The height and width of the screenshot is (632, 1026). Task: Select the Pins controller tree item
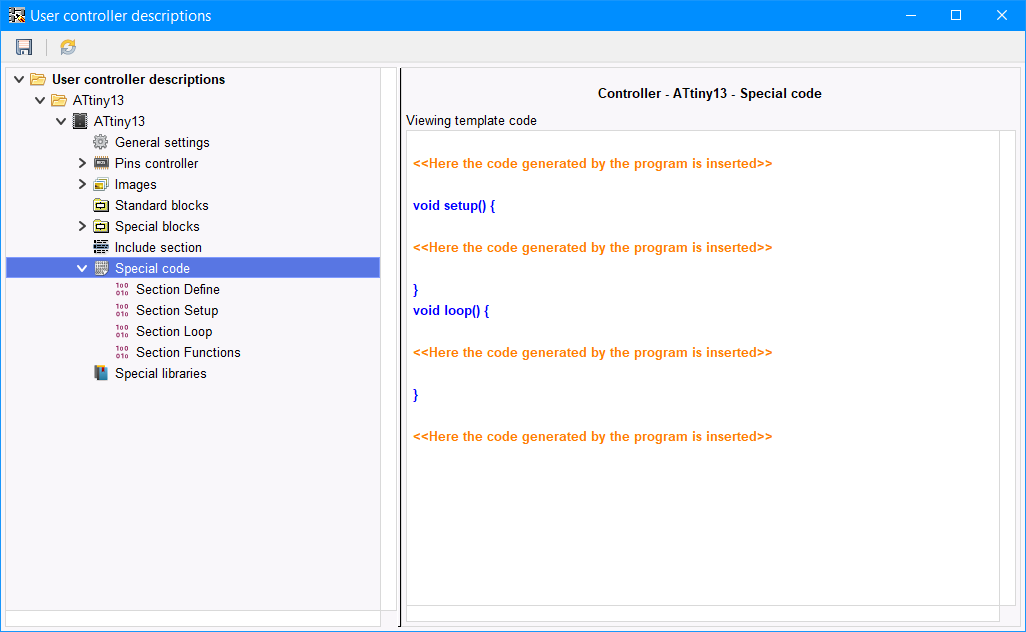tap(156, 163)
